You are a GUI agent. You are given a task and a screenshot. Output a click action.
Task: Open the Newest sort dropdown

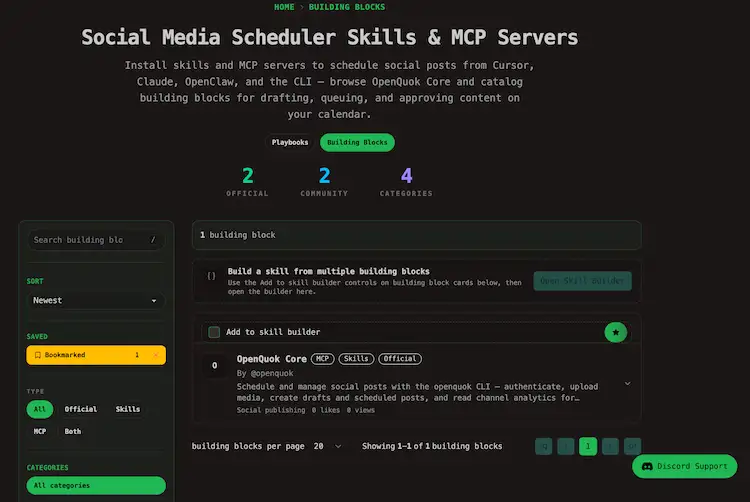(96, 300)
